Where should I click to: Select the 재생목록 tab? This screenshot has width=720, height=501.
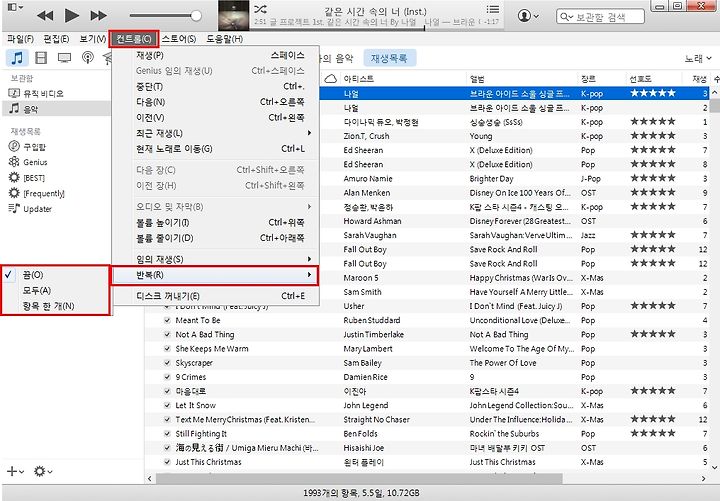pos(389,58)
